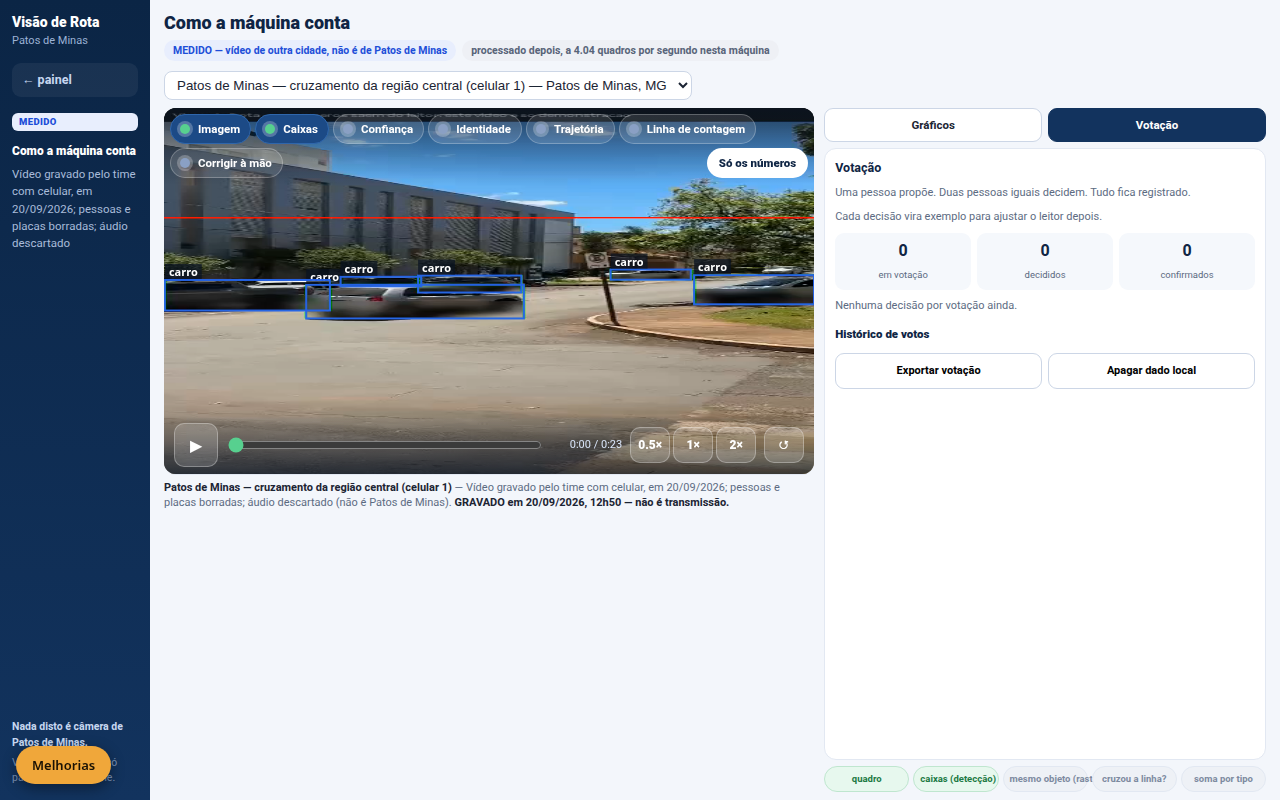The image size is (1280, 800).
Task: Select the mesmo objeto step pill
Action: 1046,779
